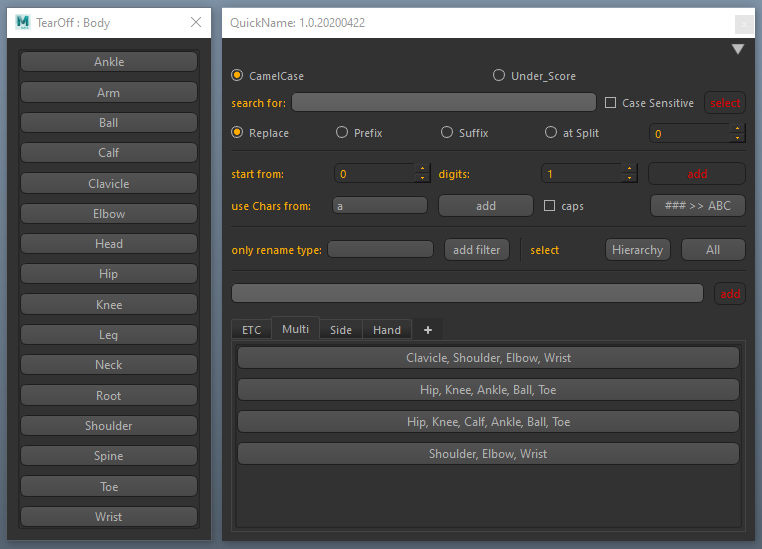This screenshot has width=762, height=549.
Task: Focus the search for text field
Action: coord(444,103)
